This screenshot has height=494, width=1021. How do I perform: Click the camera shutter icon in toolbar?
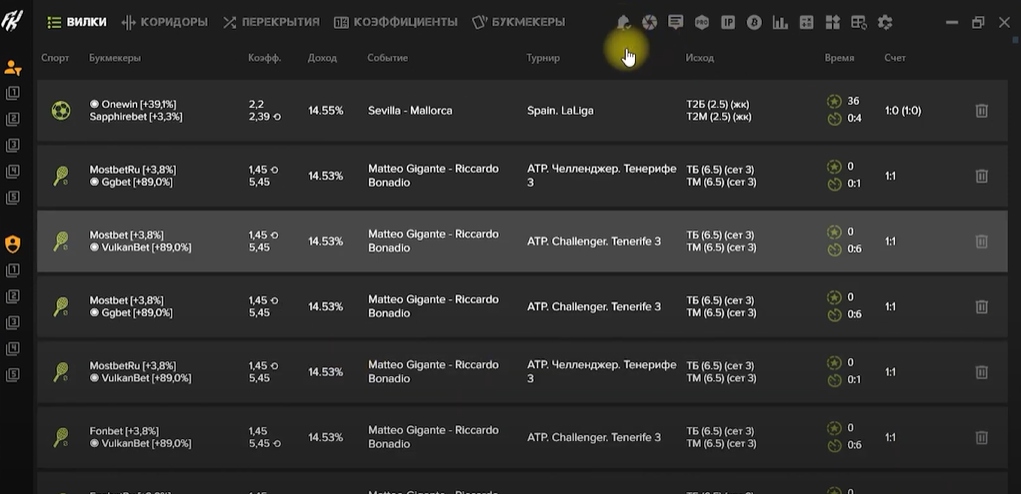coord(649,23)
